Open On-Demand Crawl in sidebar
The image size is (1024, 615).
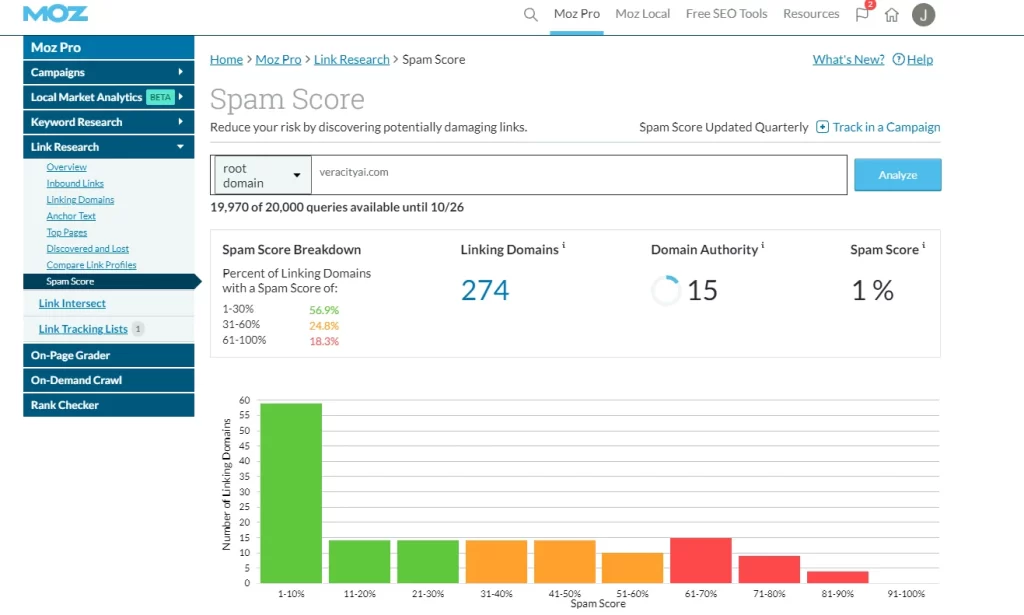coord(108,380)
